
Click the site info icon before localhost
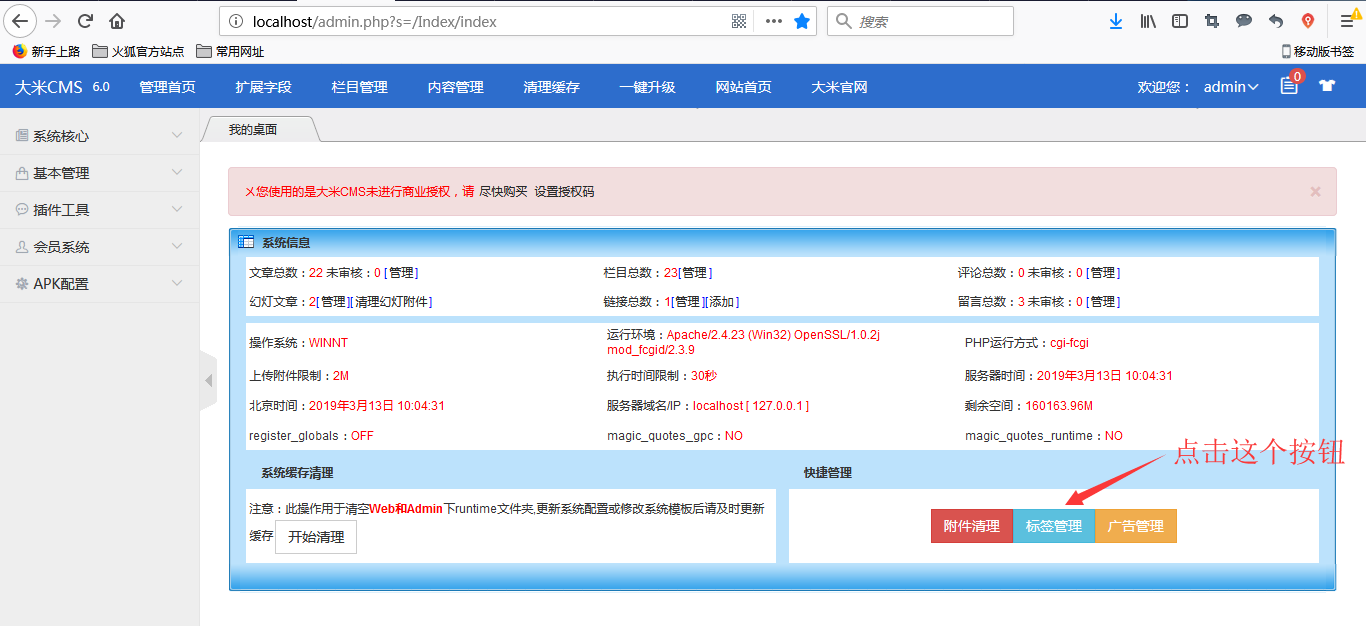pyautogui.click(x=235, y=21)
